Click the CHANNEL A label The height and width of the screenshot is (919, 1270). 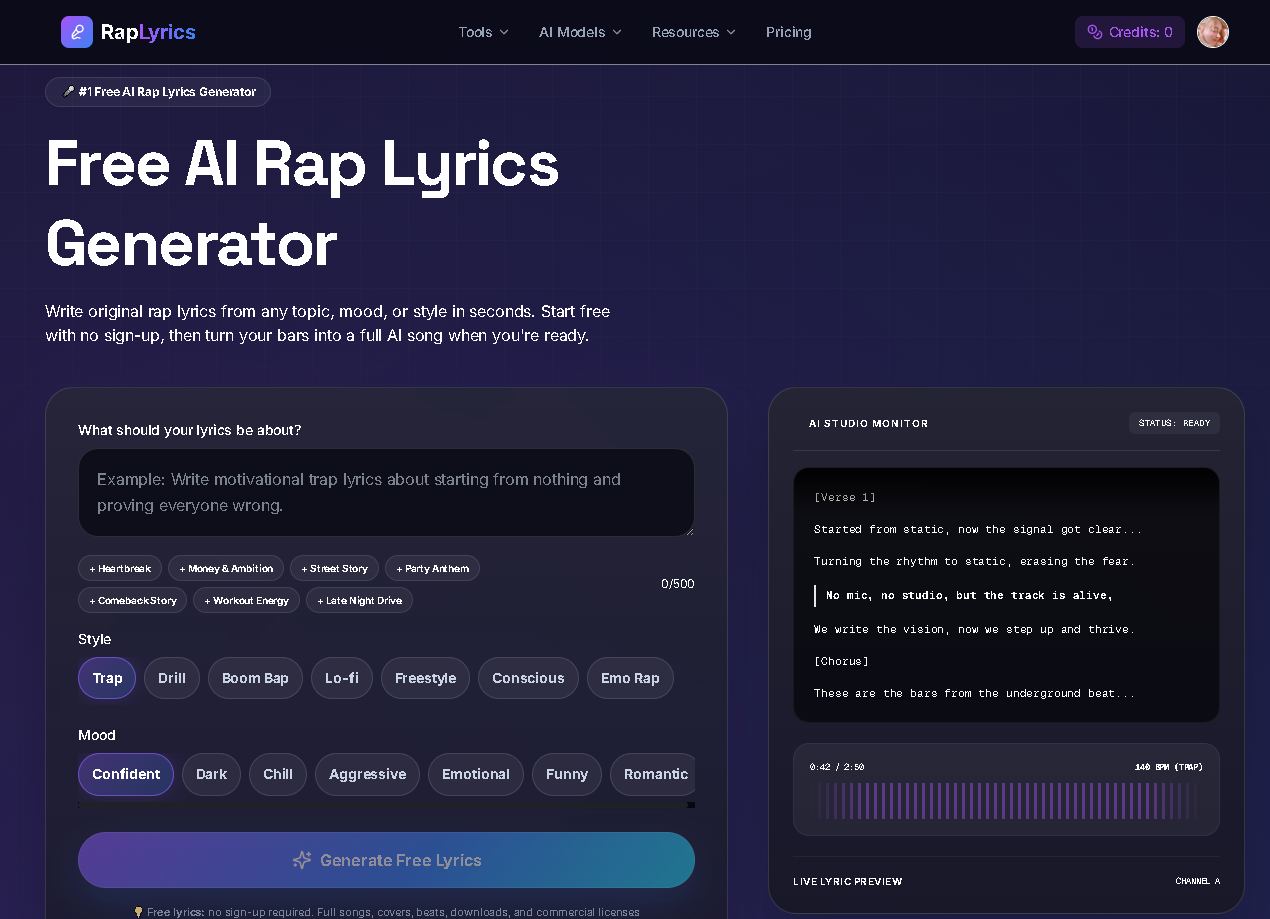[x=1198, y=881]
